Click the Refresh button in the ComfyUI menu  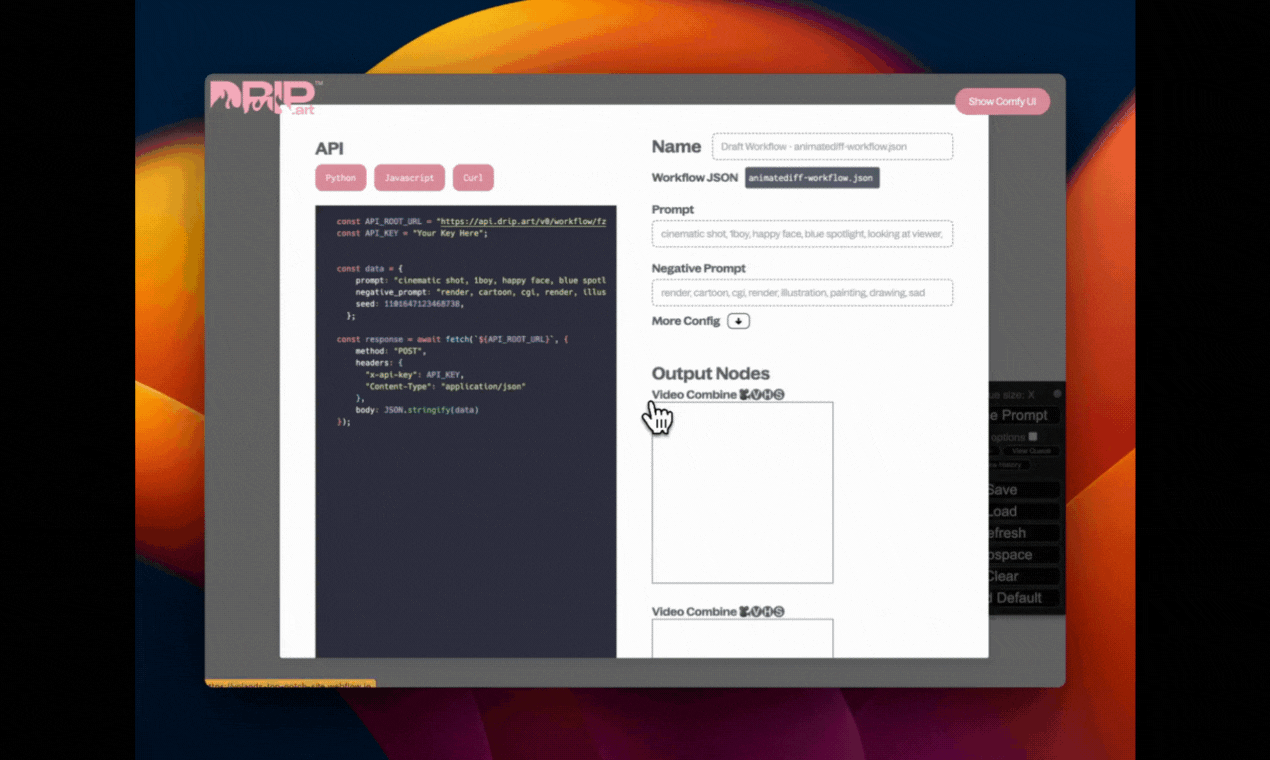[1024, 533]
